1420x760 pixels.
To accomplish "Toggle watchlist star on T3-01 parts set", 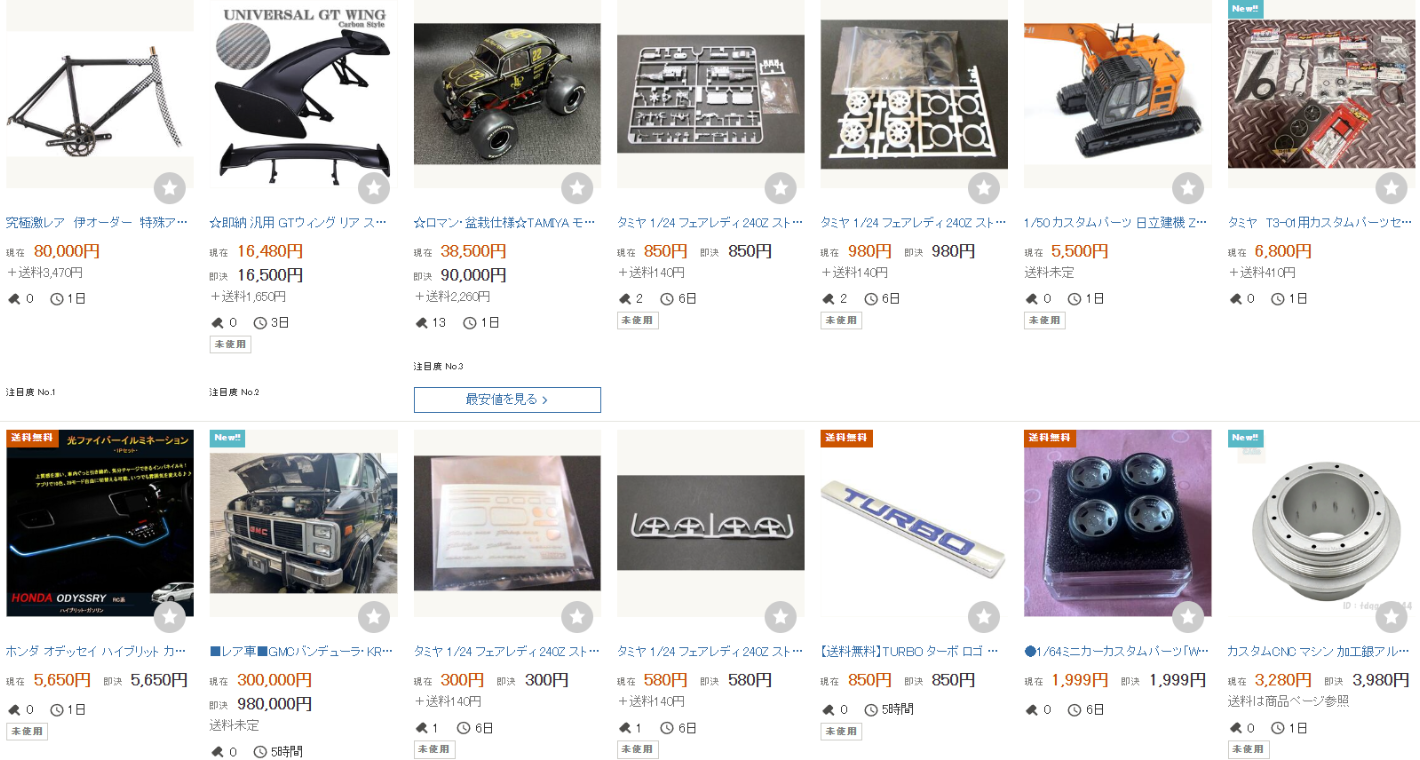I will coord(1391,188).
